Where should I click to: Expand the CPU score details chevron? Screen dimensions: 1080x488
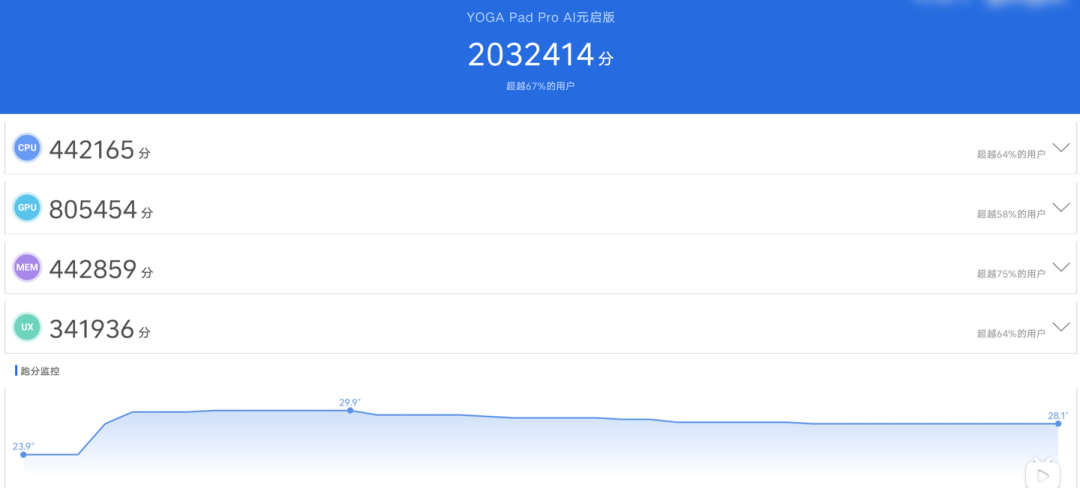[x=1061, y=147]
